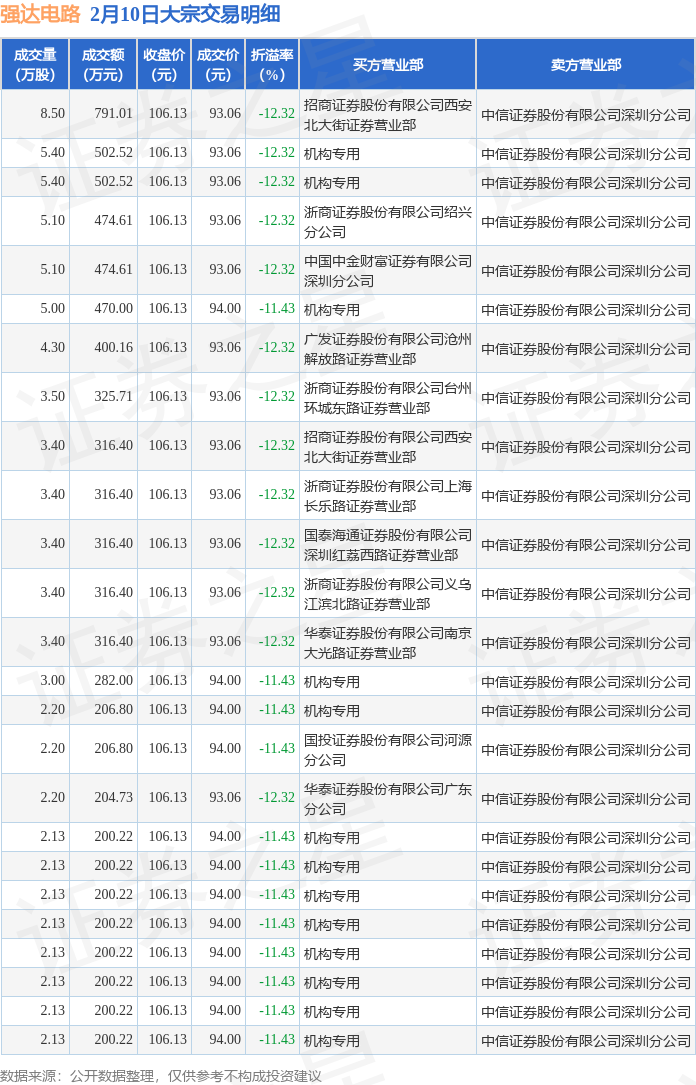Select buyer 广发证券股份有限公司沧州解放路证券营业部
696x1085 pixels.
tap(387, 348)
